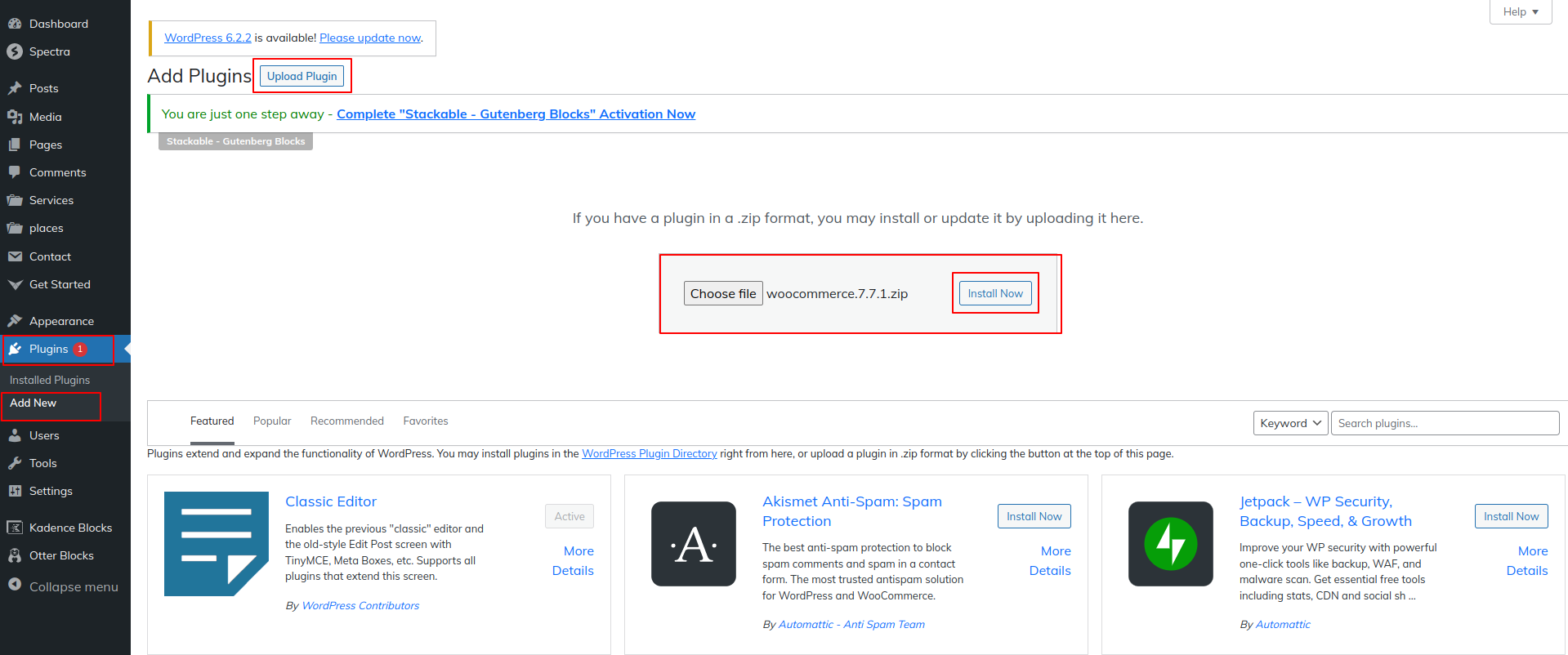Click the Kadence Blocks icon
1568x655 pixels.
pyautogui.click(x=15, y=528)
